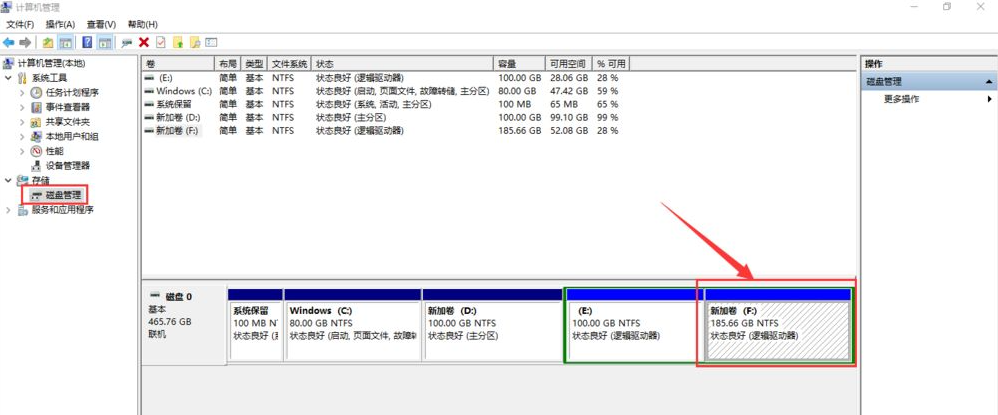This screenshot has height=415, width=998.
Task: Sort by the 文件系统 column header
Action: (290, 64)
